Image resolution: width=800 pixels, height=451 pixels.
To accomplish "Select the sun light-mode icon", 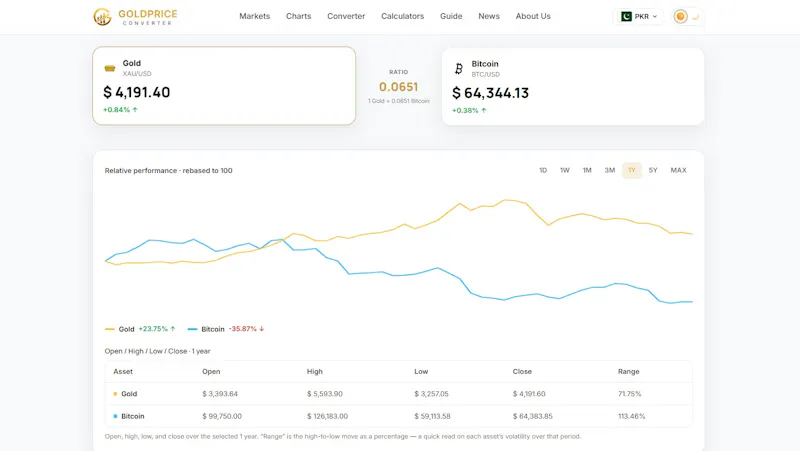I will [680, 16].
